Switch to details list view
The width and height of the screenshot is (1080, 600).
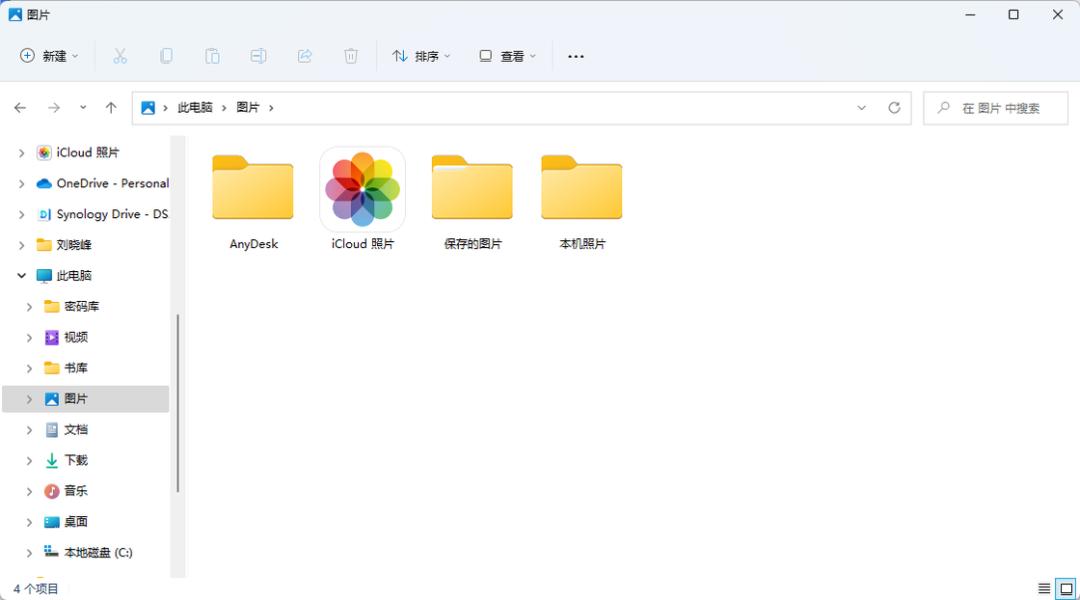pyautogui.click(x=1044, y=588)
